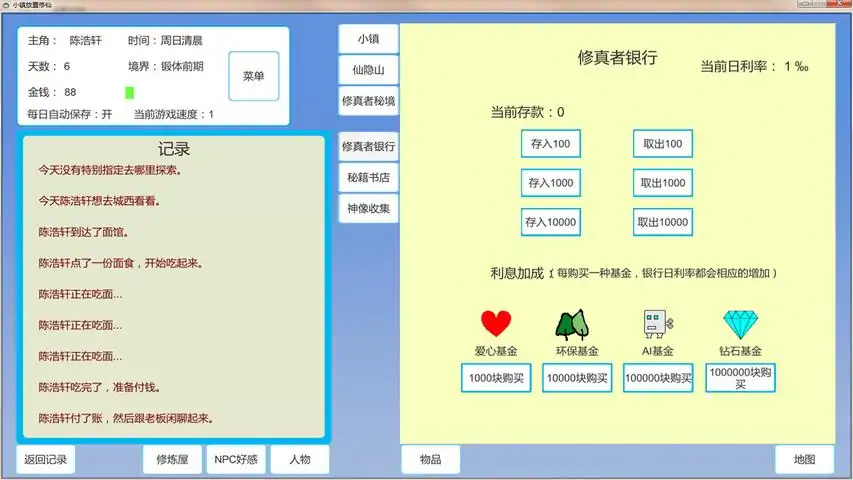Withdraw 1000 using 取出1000 button

(x=662, y=183)
